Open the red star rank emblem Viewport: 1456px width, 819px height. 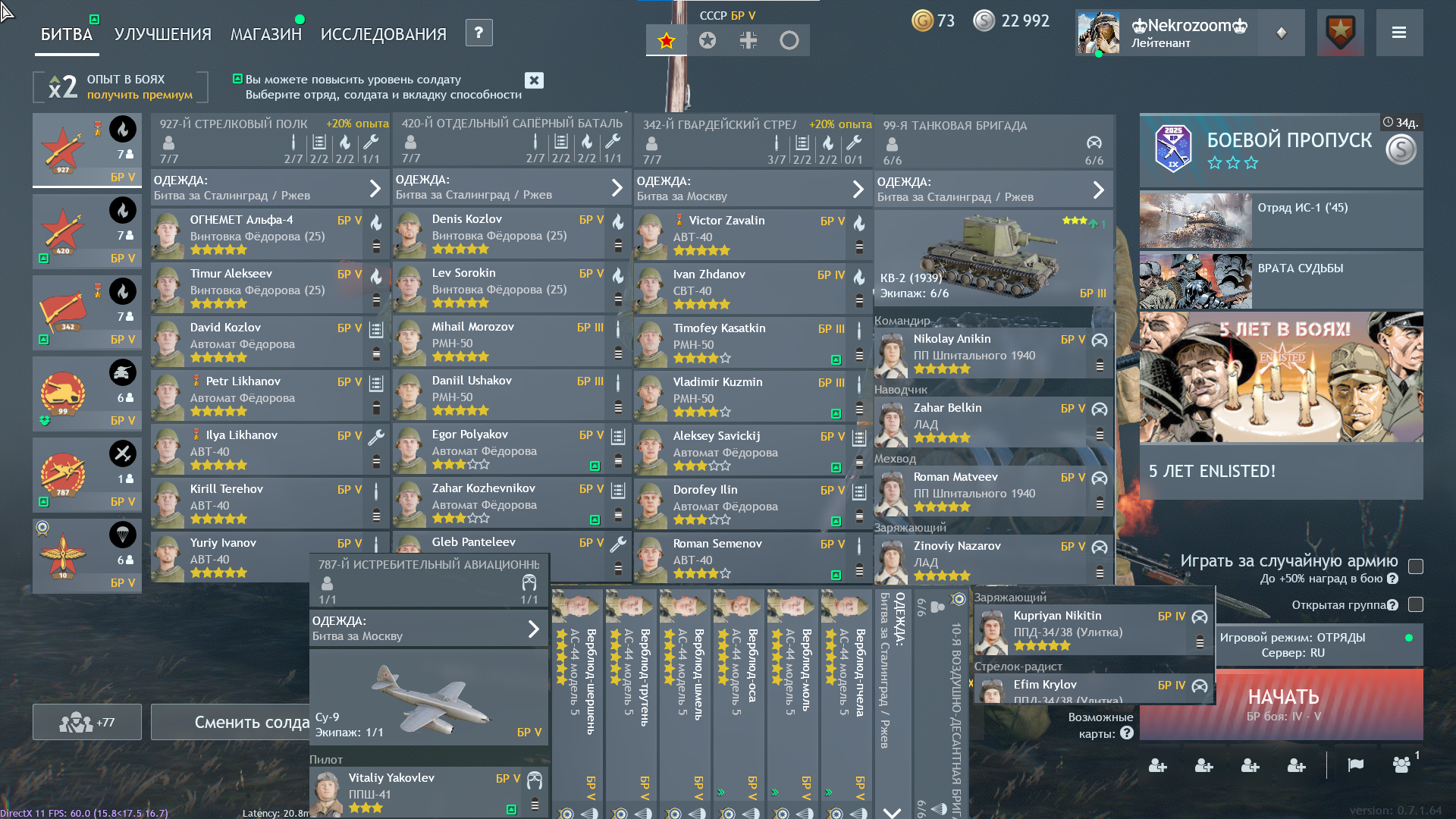(x=1341, y=33)
